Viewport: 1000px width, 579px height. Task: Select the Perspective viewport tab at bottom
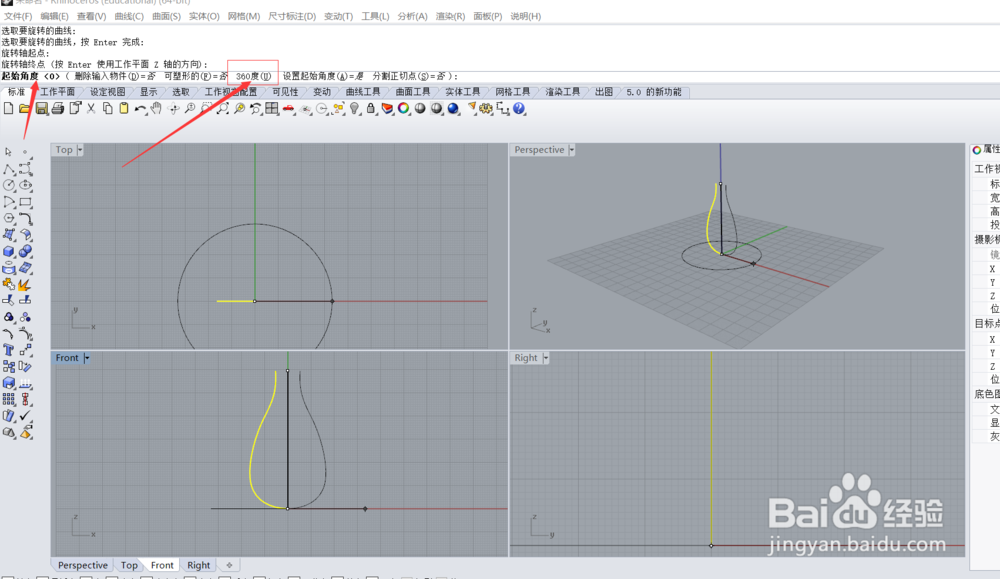(83, 565)
